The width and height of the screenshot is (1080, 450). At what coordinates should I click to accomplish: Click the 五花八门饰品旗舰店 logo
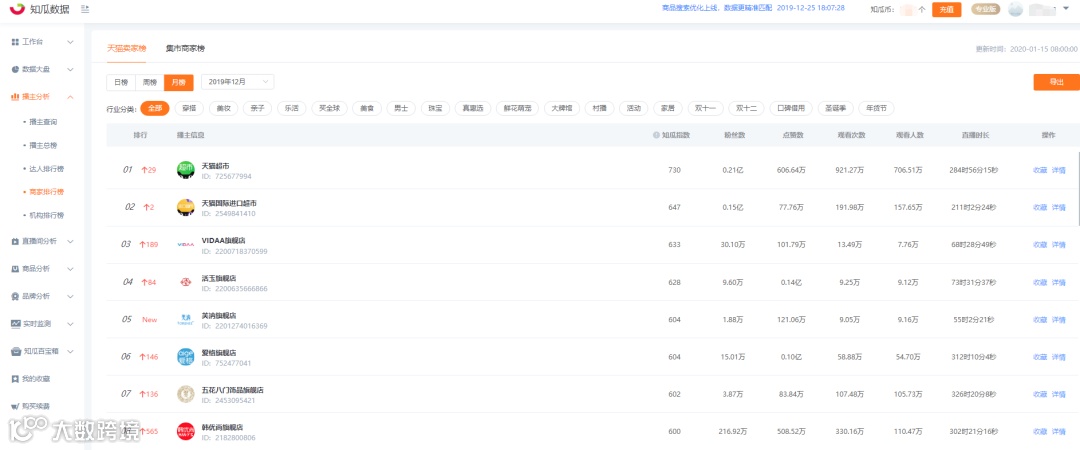click(x=186, y=393)
